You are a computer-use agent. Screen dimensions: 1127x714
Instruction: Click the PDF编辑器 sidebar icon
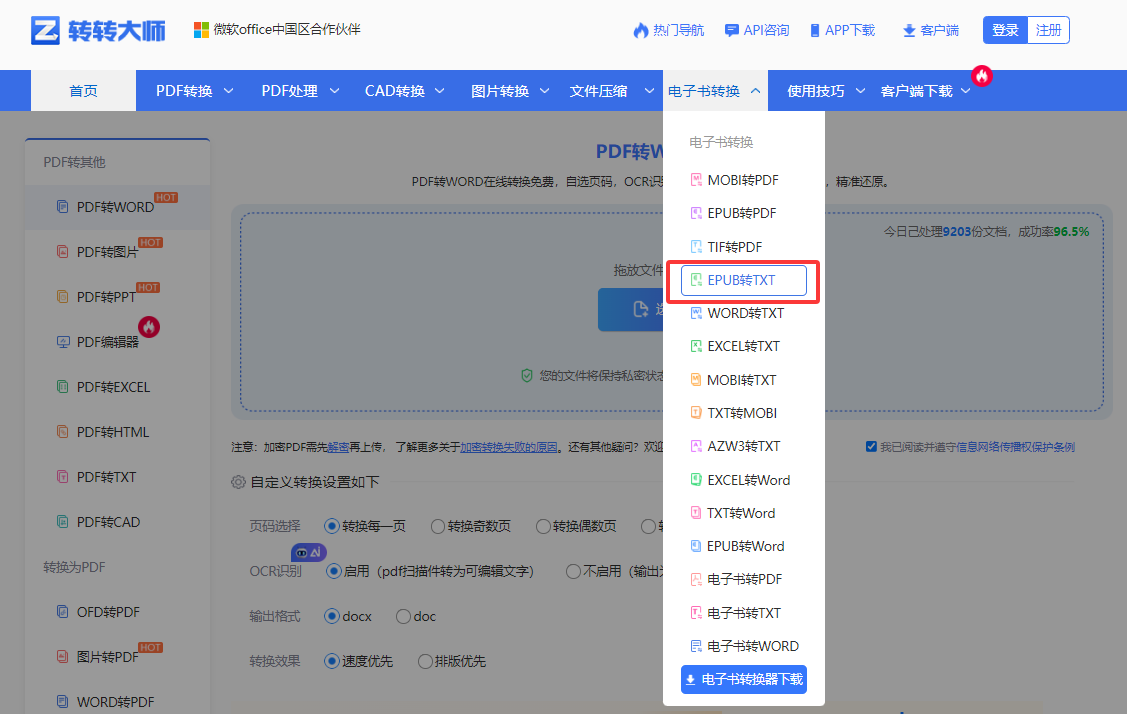click(63, 342)
